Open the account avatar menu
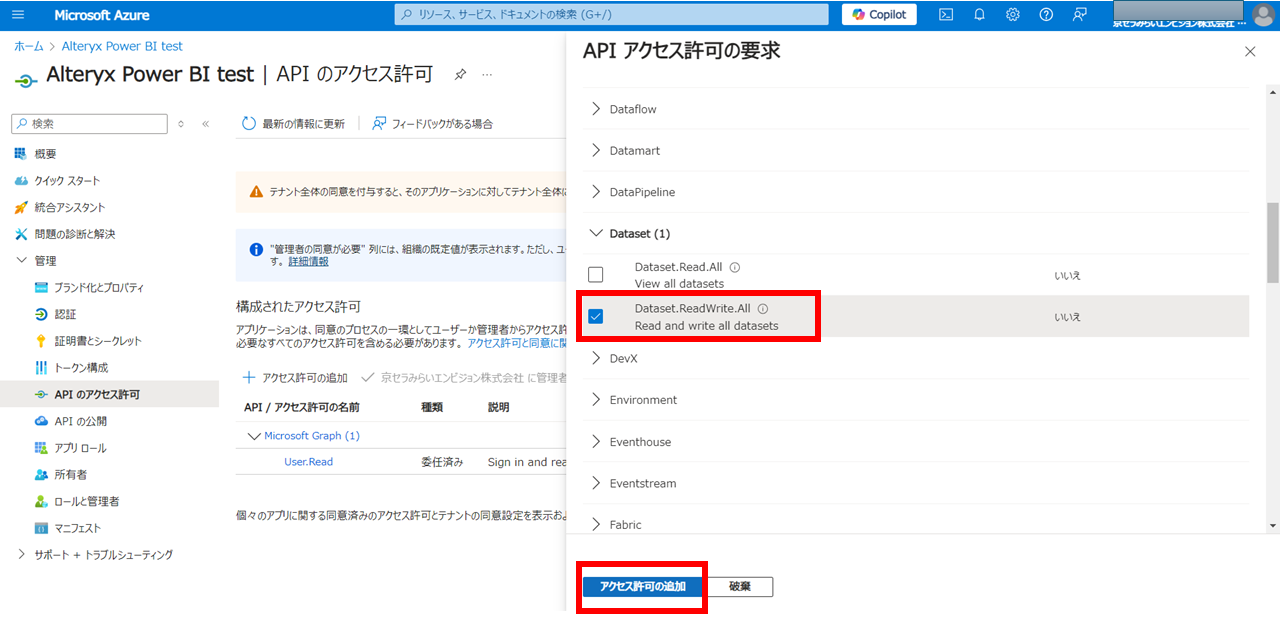1280x618 pixels. pos(1264,15)
